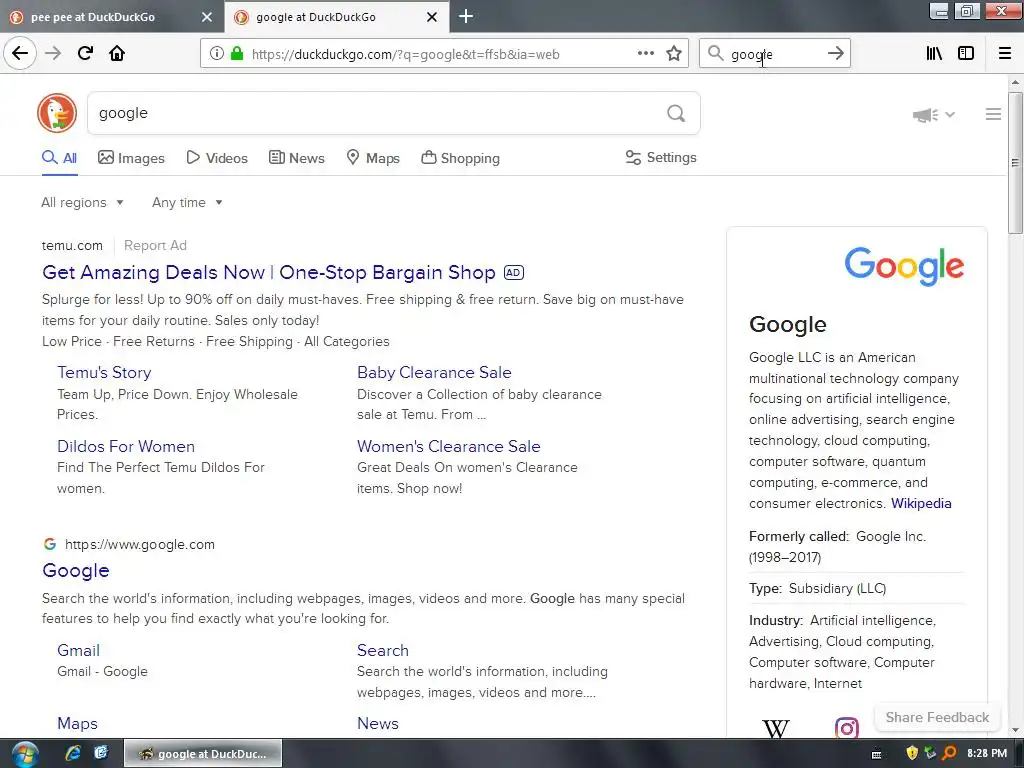1024x768 pixels.
Task: Switch to the Images tab
Action: [x=131, y=158]
